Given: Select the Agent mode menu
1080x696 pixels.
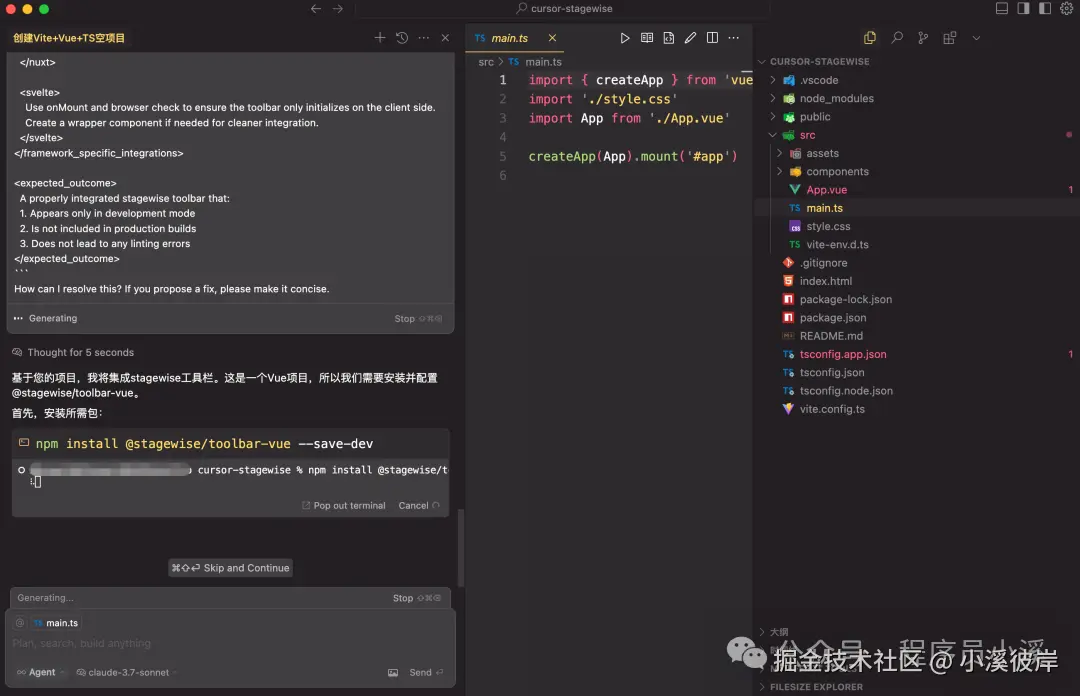Looking at the screenshot, I should 38,672.
